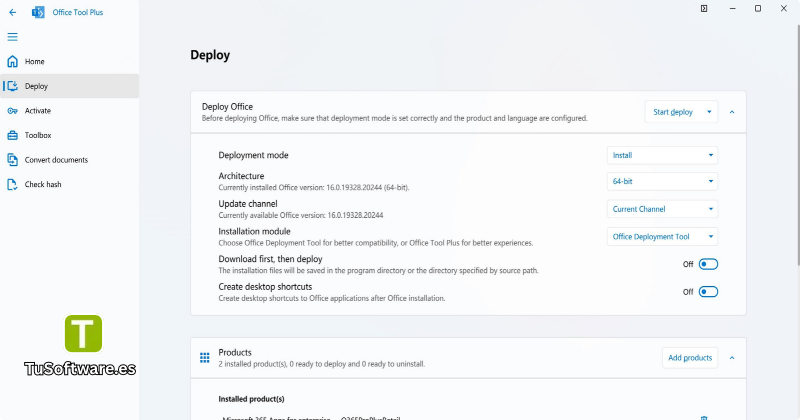This screenshot has height=420, width=800.
Task: Click Products section title
Action: click(x=235, y=353)
